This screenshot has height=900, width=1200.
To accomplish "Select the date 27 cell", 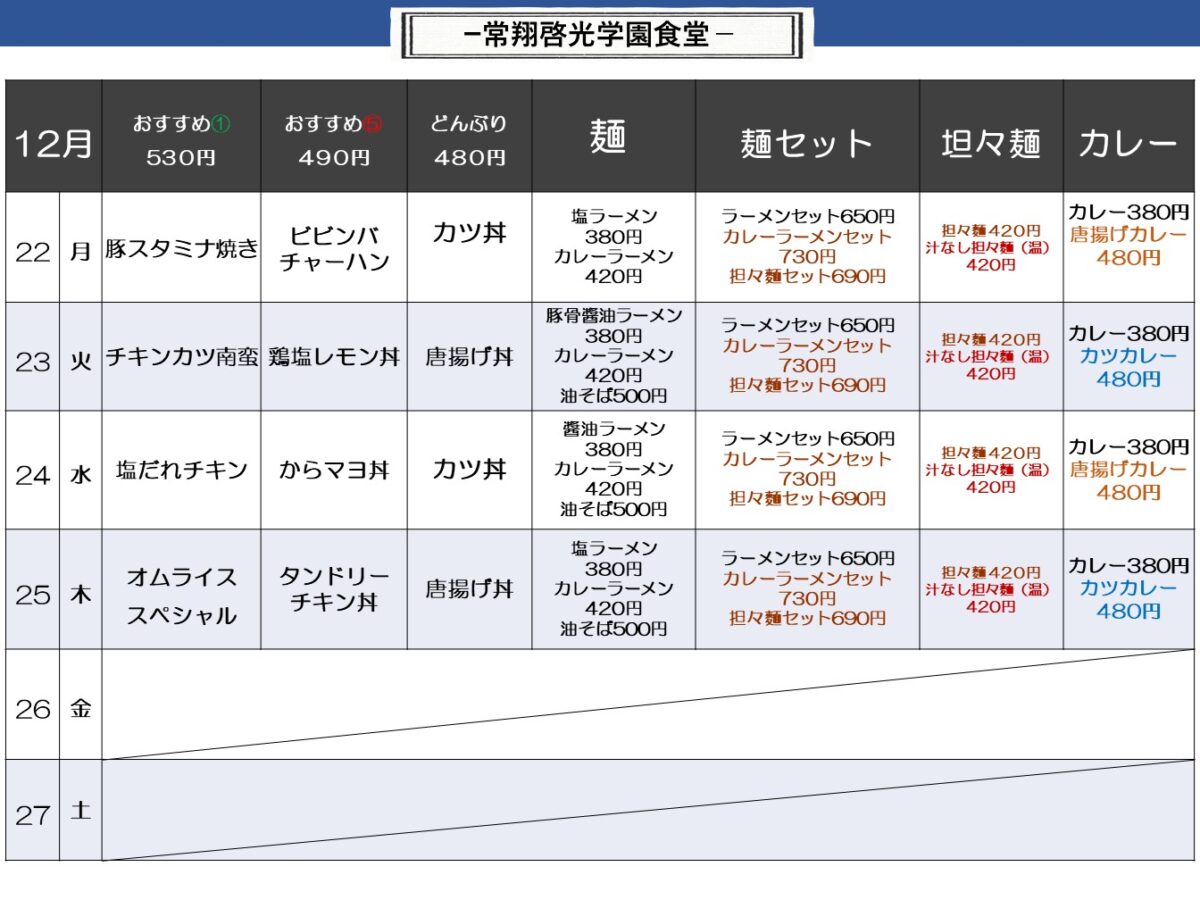I will [32, 814].
